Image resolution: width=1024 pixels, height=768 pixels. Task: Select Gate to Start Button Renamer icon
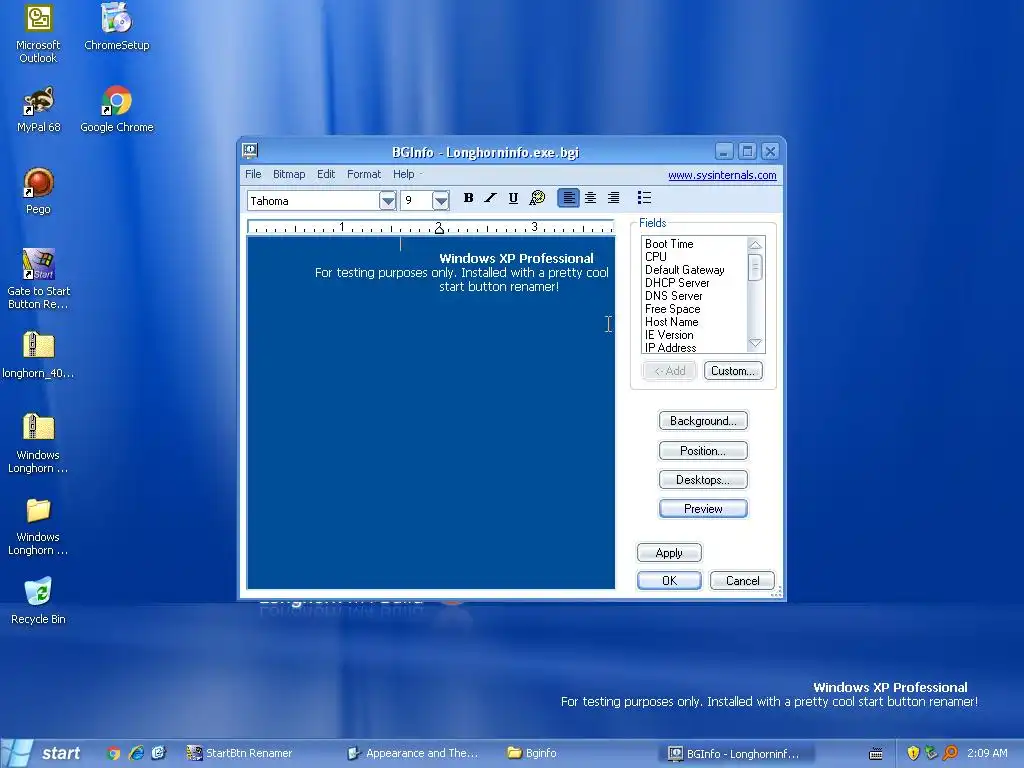click(x=38, y=280)
